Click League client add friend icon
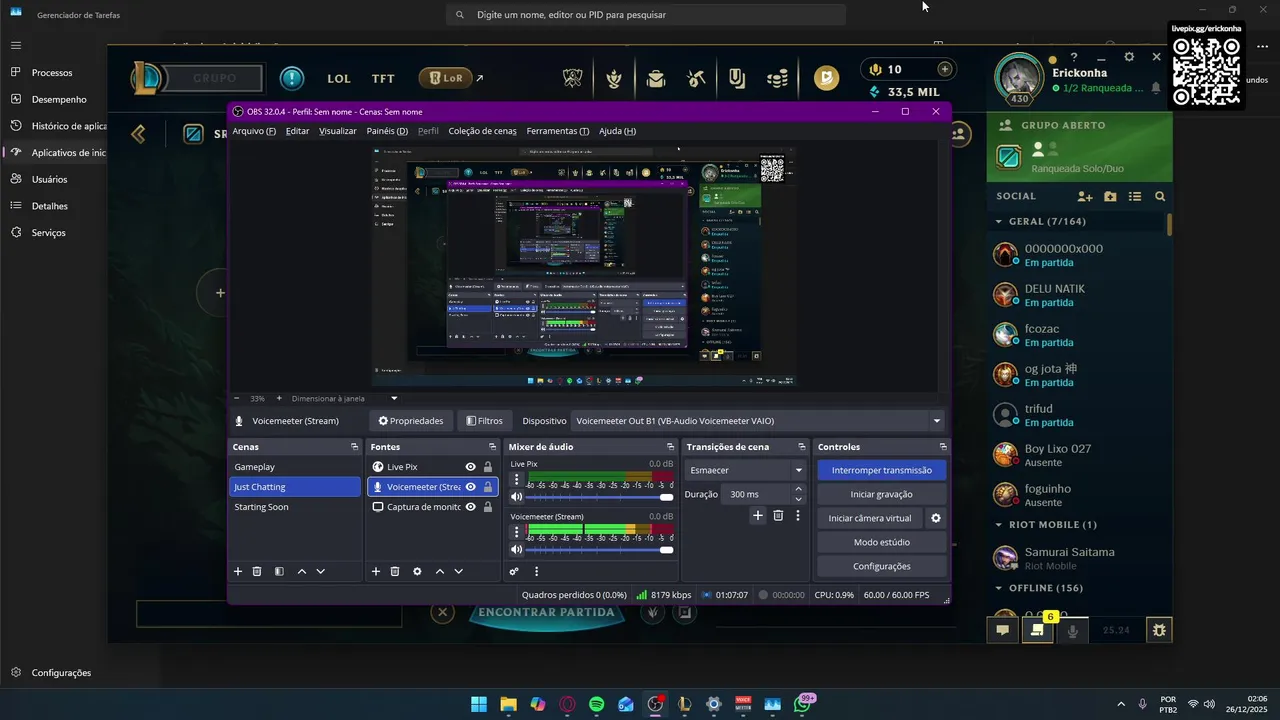Viewport: 1280px width, 720px height. tap(1084, 197)
